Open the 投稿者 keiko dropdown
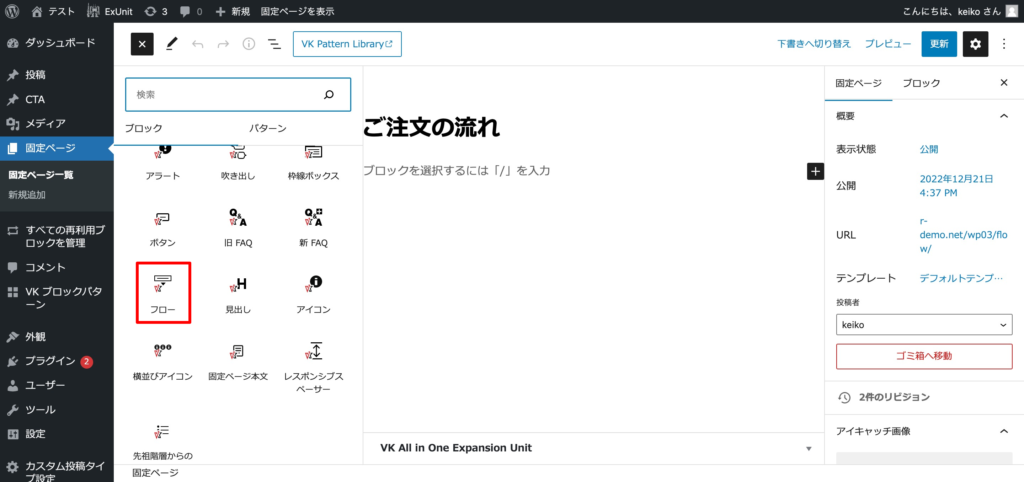The width and height of the screenshot is (1024, 482). [x=923, y=324]
